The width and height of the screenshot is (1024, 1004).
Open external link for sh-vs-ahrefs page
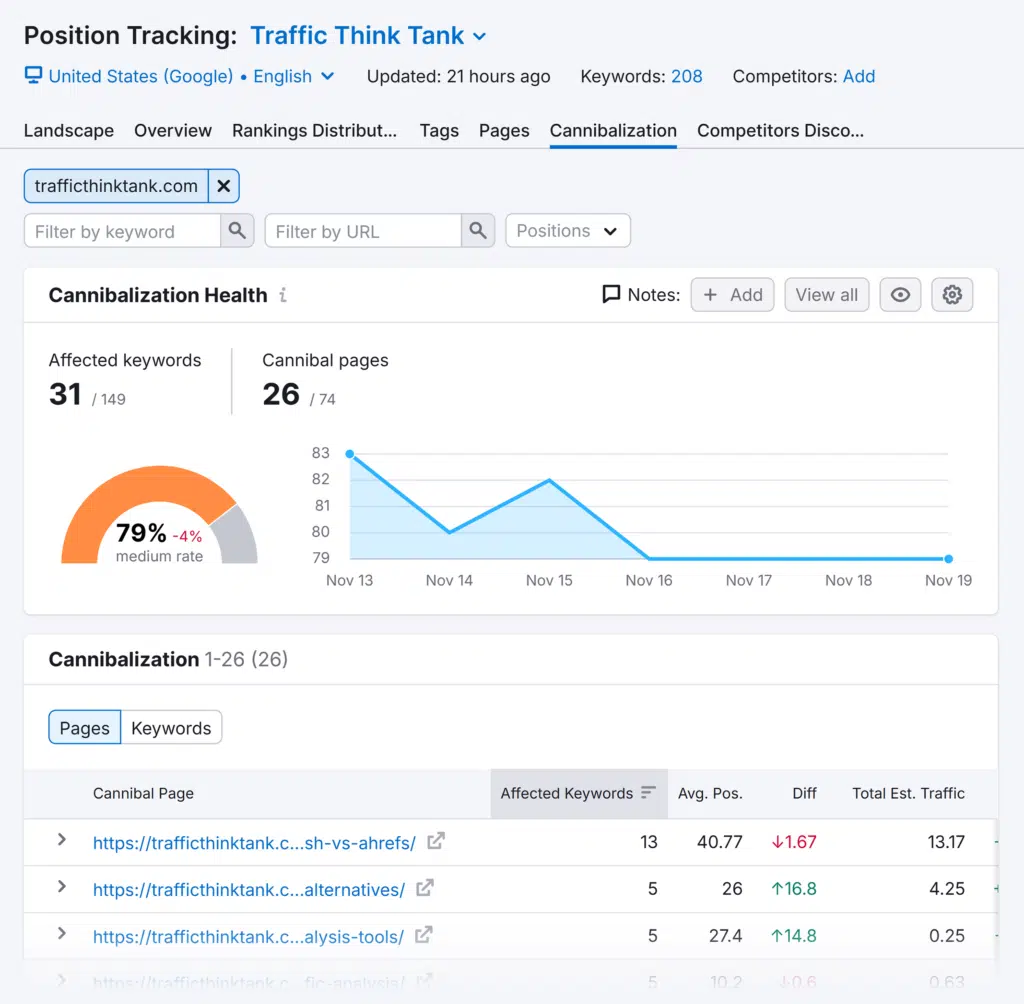pyautogui.click(x=435, y=842)
